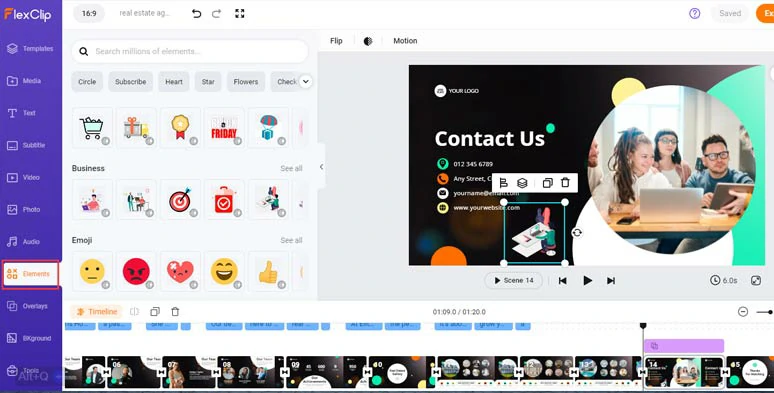Click the redo arrow icon

point(216,14)
